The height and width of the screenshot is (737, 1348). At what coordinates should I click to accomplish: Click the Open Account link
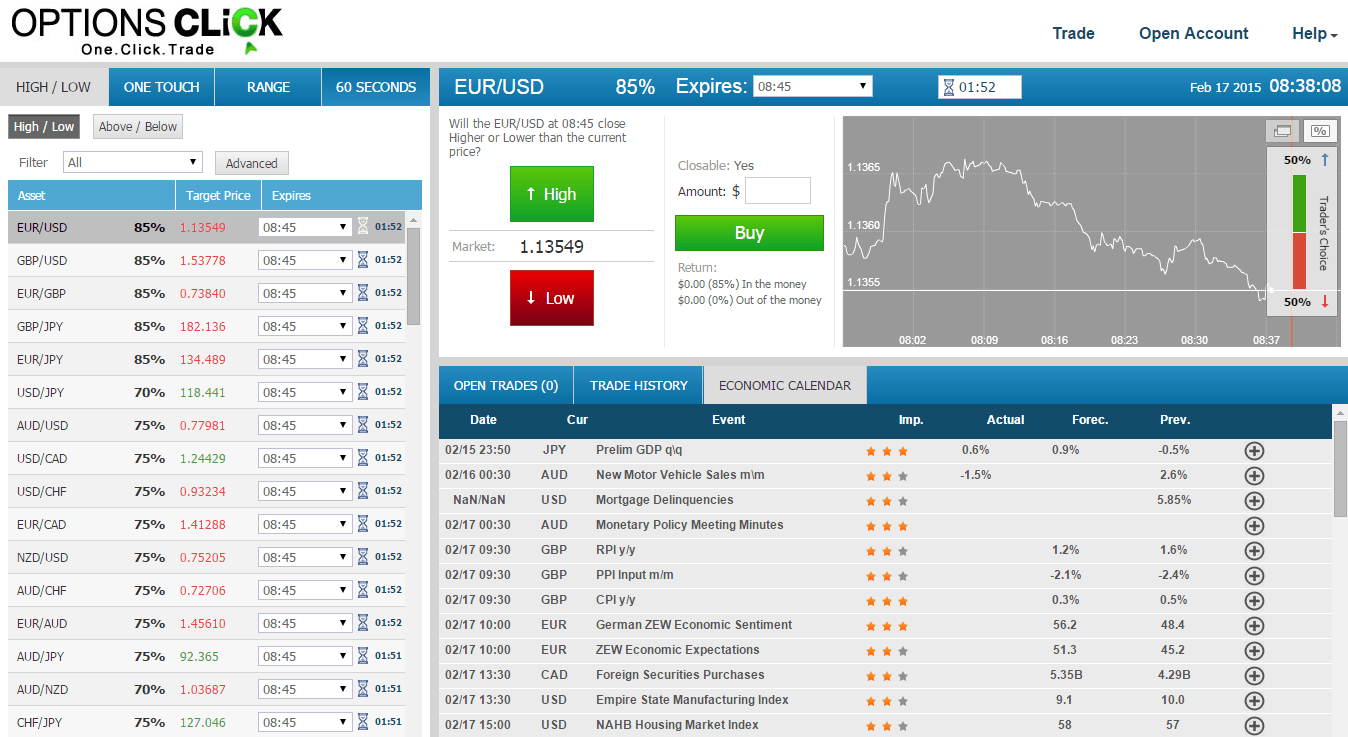(1193, 33)
